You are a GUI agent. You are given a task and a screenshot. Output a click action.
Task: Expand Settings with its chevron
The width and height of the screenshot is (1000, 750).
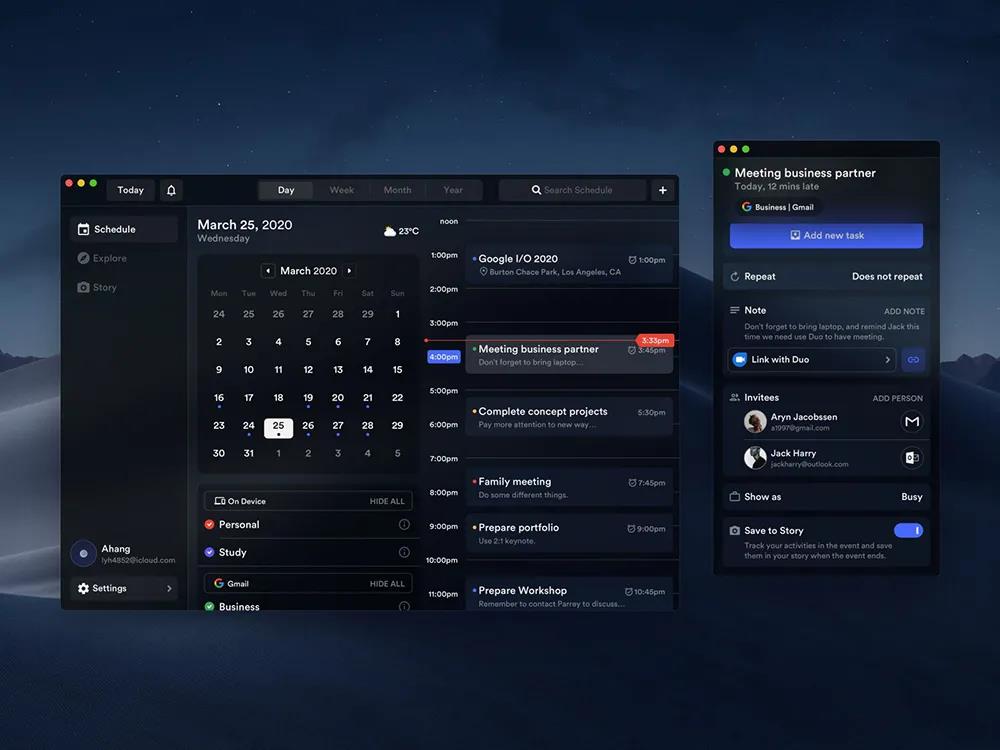[x=169, y=588]
